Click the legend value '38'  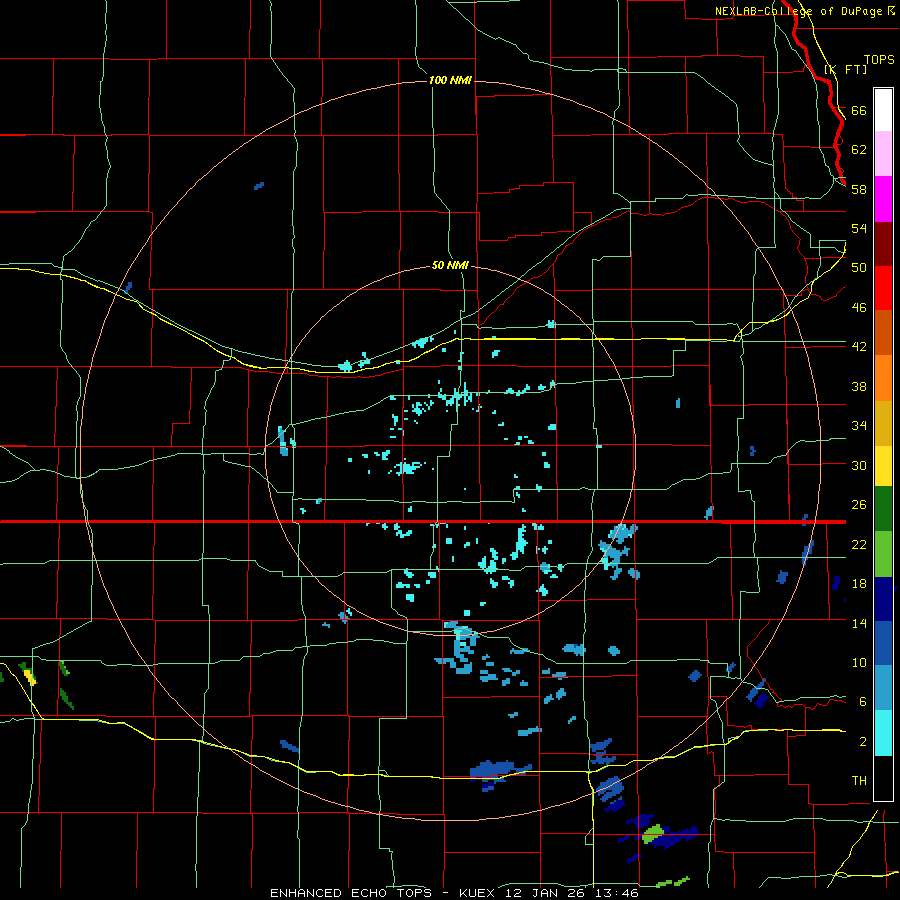pyautogui.click(x=859, y=386)
